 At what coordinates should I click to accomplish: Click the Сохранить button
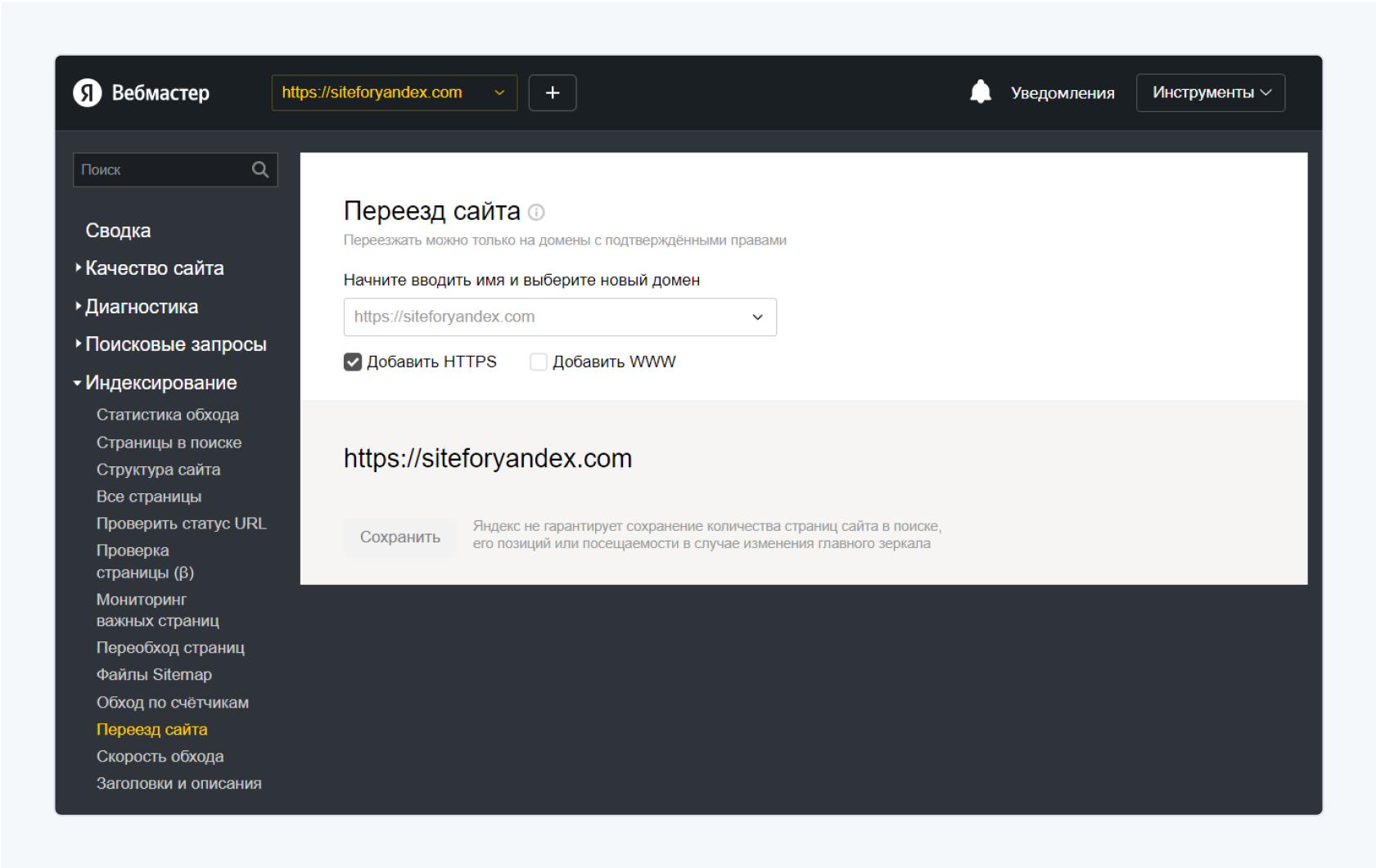pos(400,537)
